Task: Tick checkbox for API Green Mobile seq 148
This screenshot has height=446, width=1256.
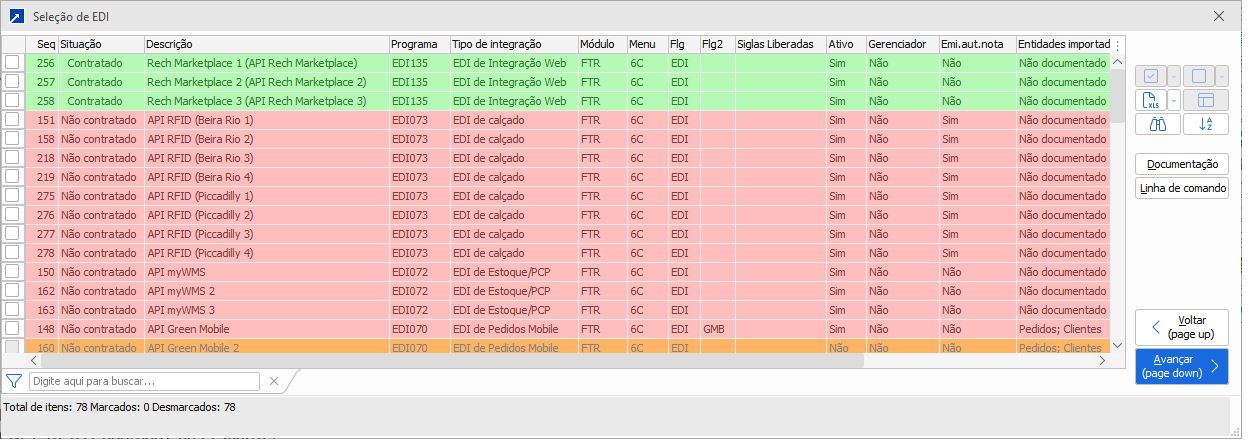Action: point(12,329)
